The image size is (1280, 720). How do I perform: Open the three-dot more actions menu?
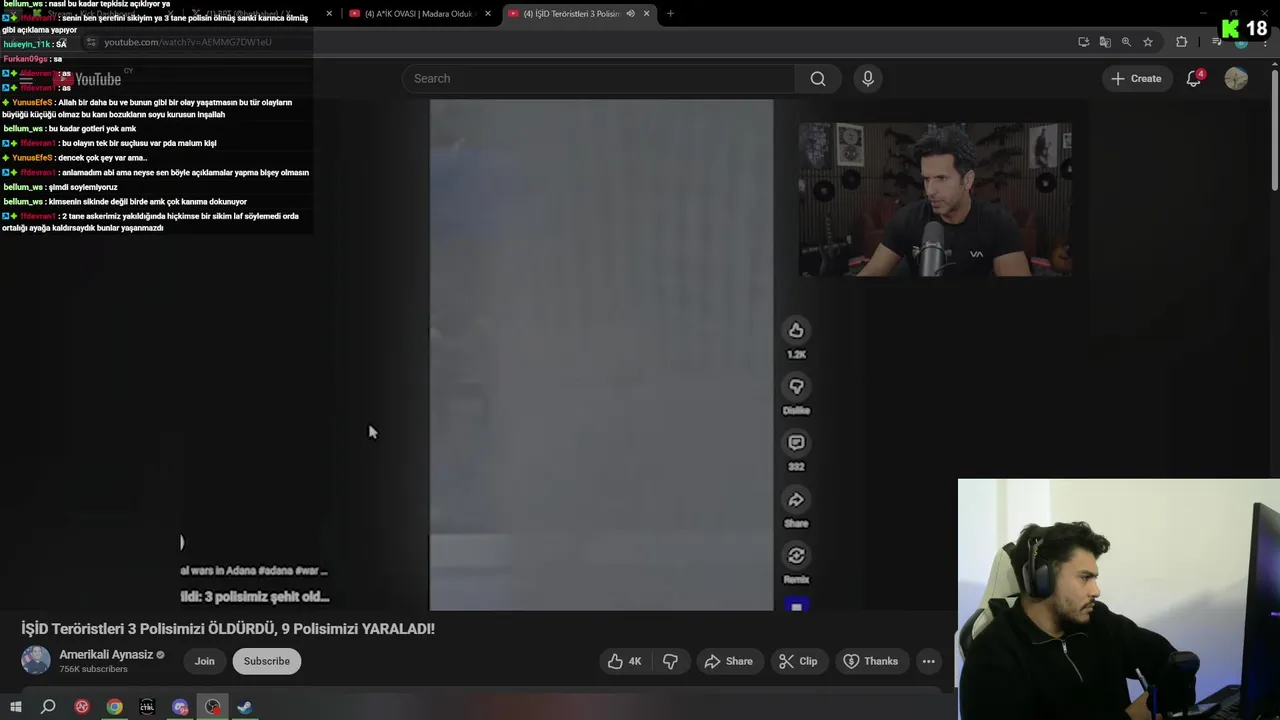pyautogui.click(x=929, y=661)
